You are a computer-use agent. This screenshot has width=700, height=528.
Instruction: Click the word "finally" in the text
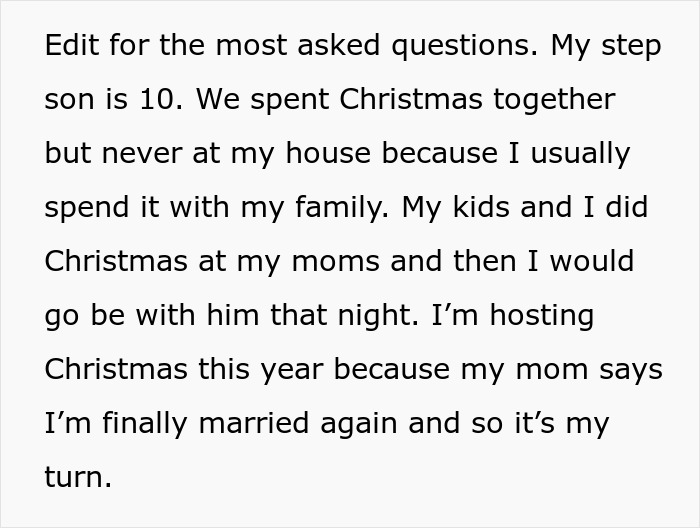[x=139, y=423]
